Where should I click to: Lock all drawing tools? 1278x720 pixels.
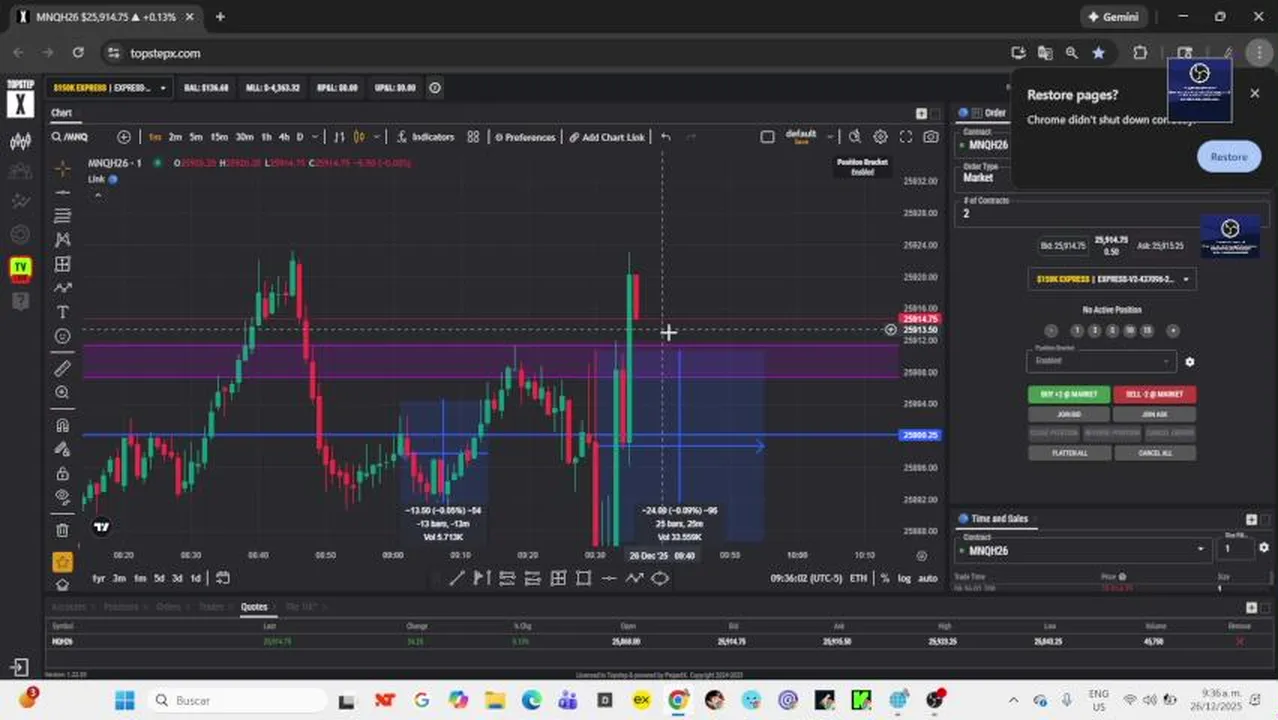[x=62, y=473]
